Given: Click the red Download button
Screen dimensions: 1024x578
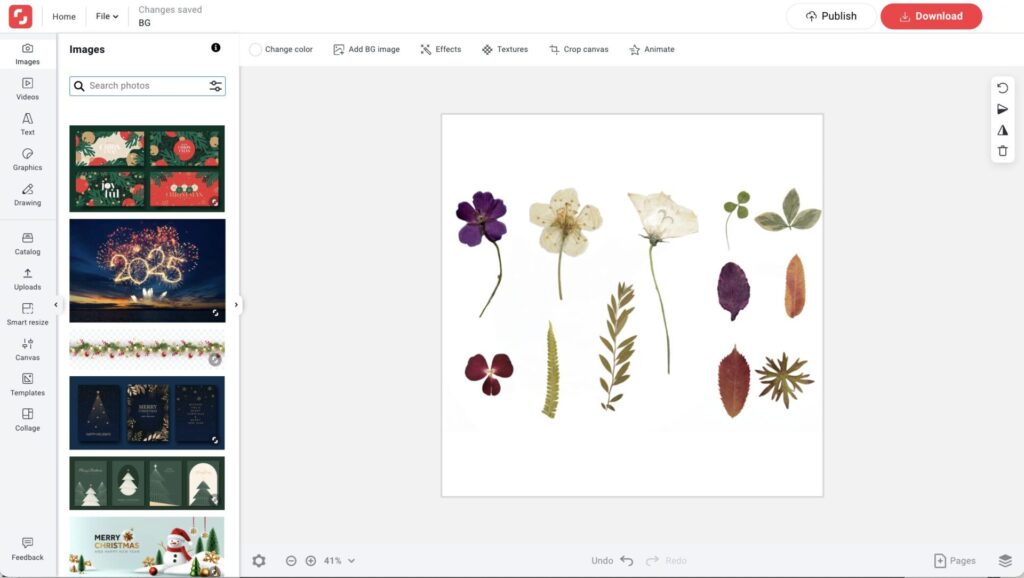Looking at the screenshot, I should (931, 16).
